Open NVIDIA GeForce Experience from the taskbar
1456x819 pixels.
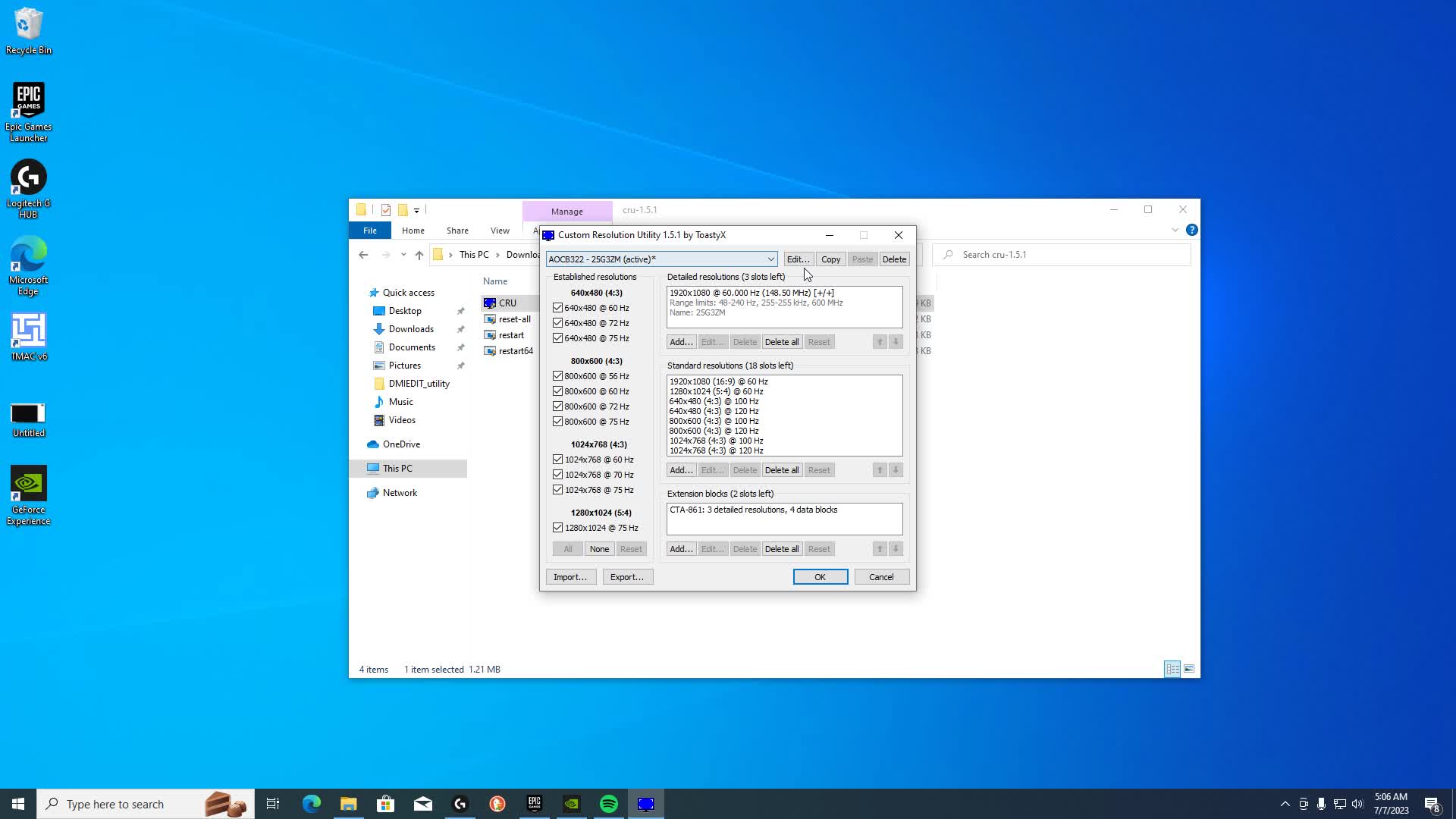572,803
